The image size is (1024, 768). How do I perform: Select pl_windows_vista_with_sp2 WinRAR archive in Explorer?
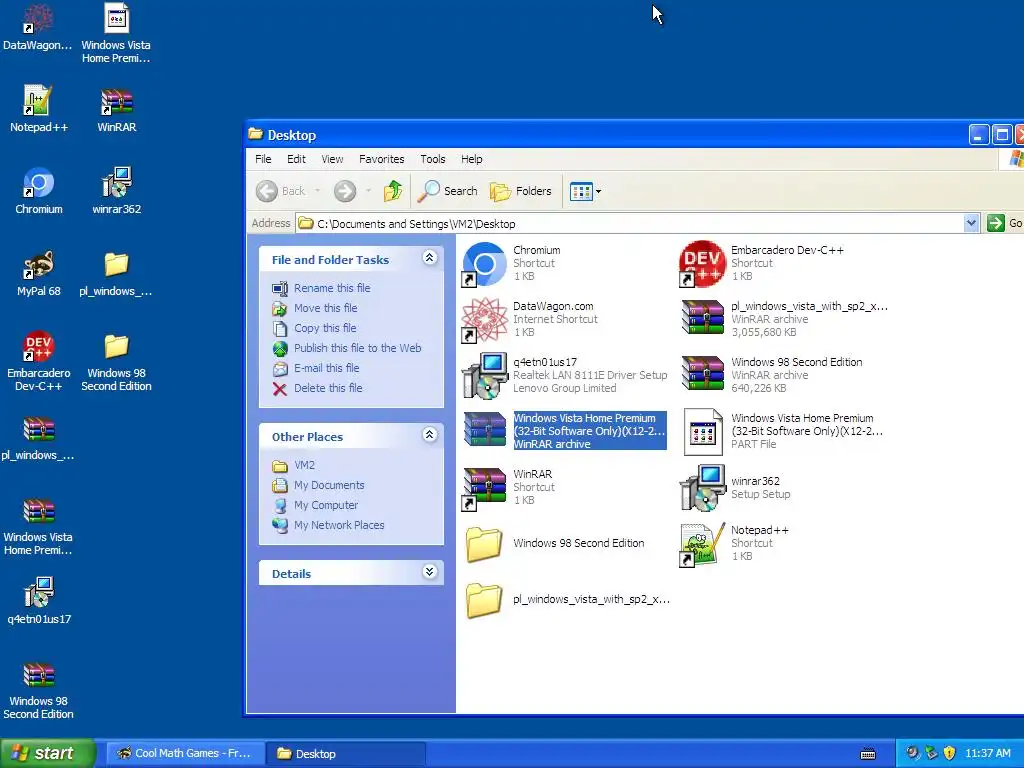coord(784,319)
